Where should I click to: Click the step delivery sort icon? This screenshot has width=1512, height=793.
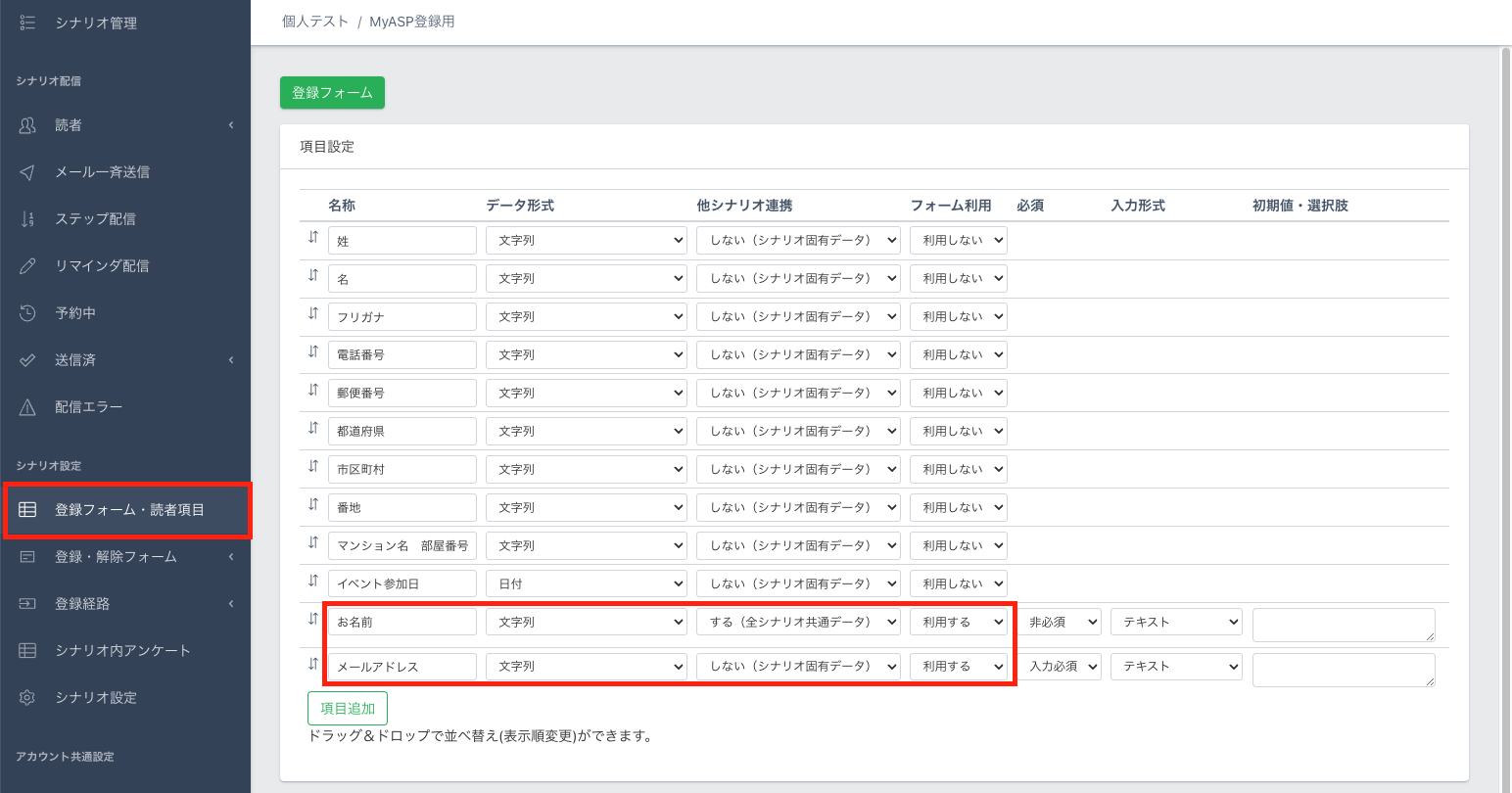tap(27, 219)
